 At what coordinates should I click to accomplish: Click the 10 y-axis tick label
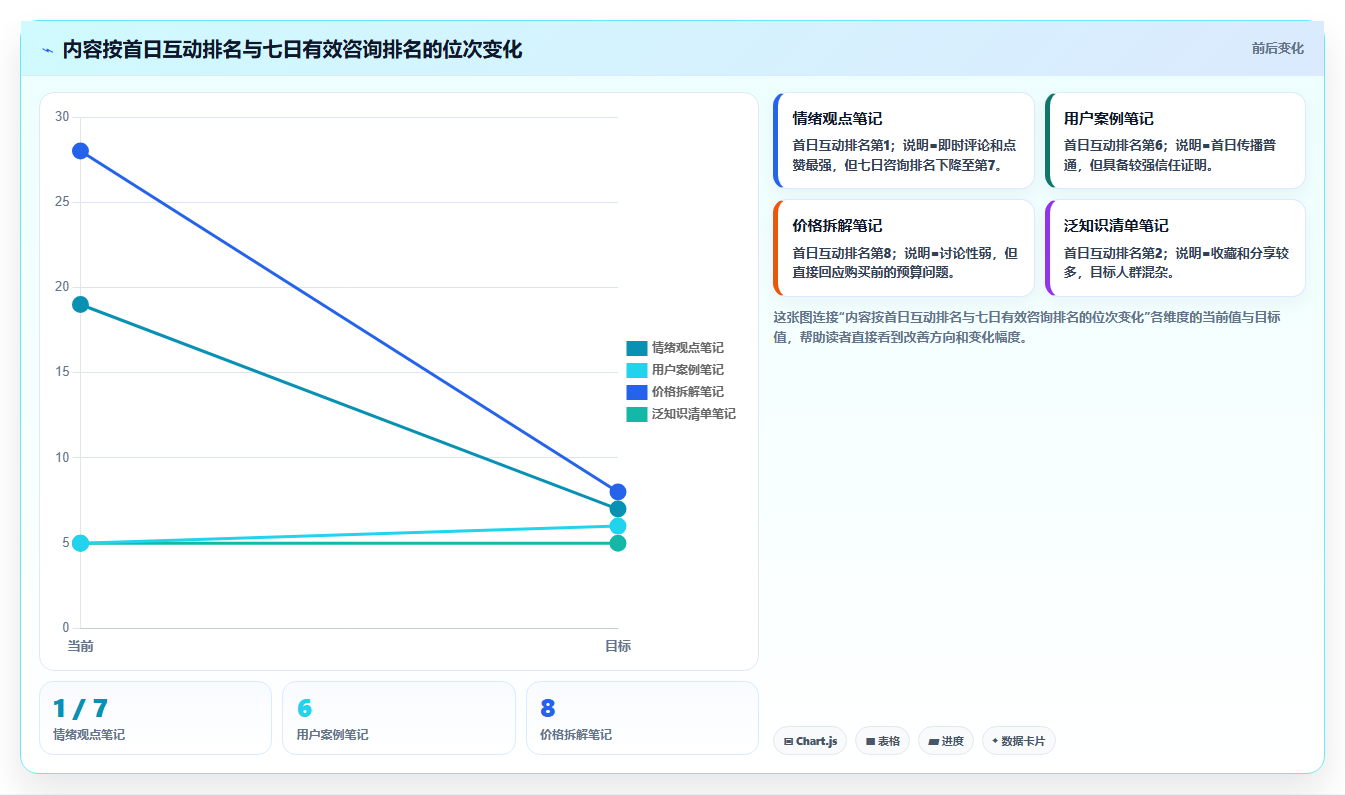62,458
